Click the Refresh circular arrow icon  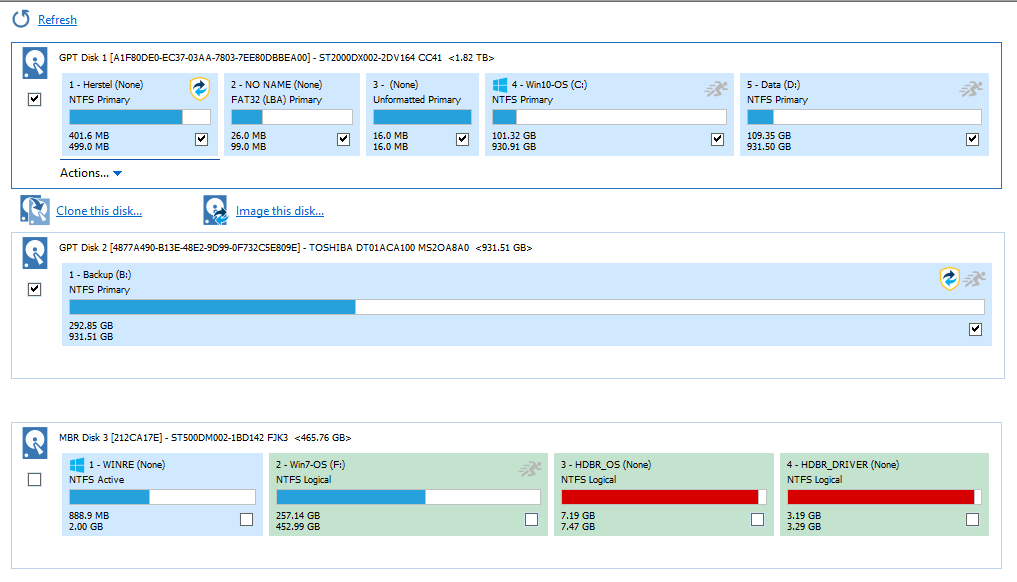[x=21, y=19]
